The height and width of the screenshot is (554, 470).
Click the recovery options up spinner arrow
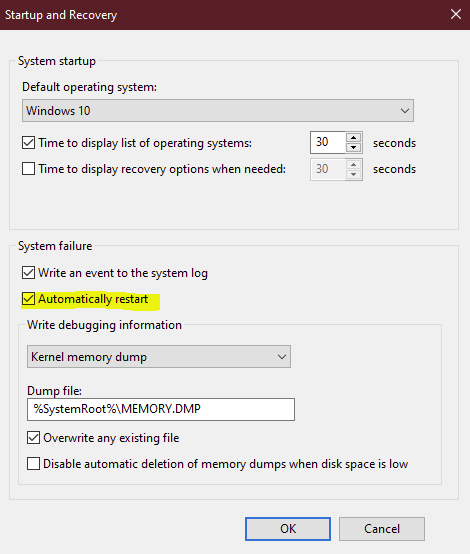[x=353, y=164]
